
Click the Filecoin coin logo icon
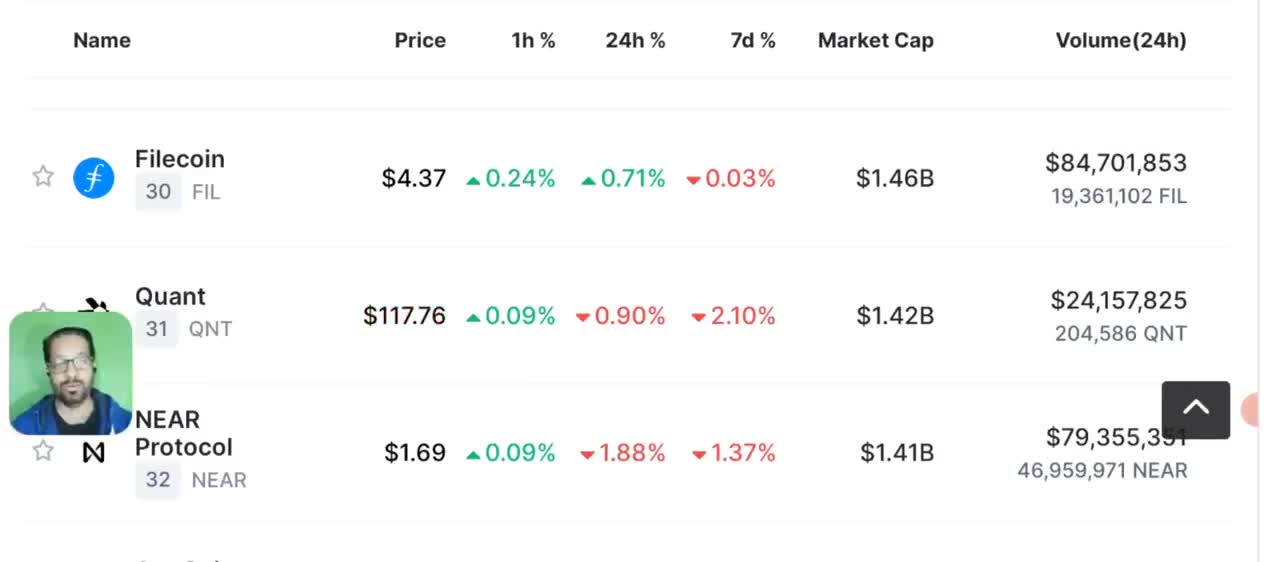click(94, 179)
